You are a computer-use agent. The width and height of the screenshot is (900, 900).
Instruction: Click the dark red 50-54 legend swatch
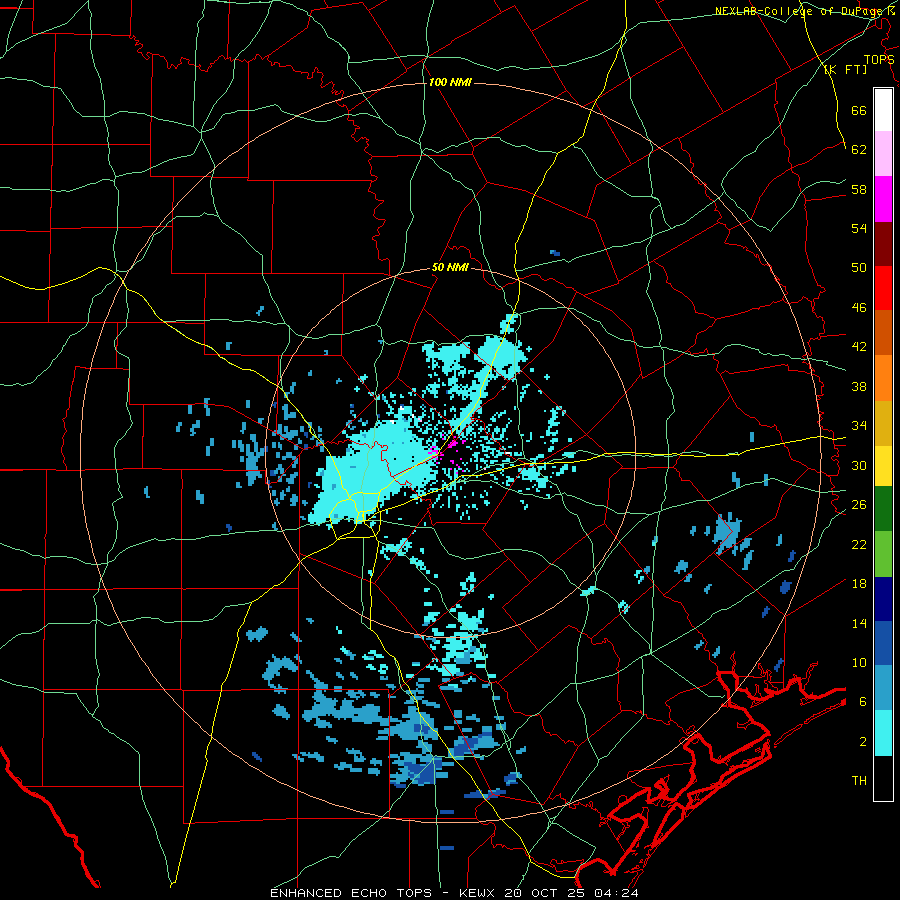coord(883,243)
